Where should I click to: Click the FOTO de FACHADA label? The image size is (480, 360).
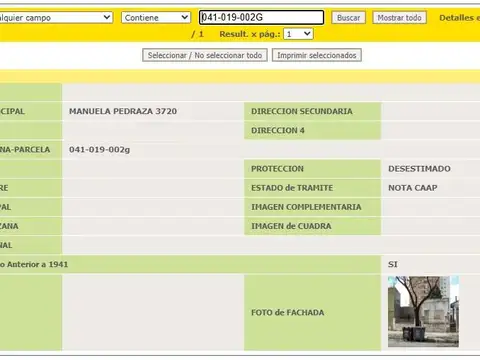click(x=287, y=313)
